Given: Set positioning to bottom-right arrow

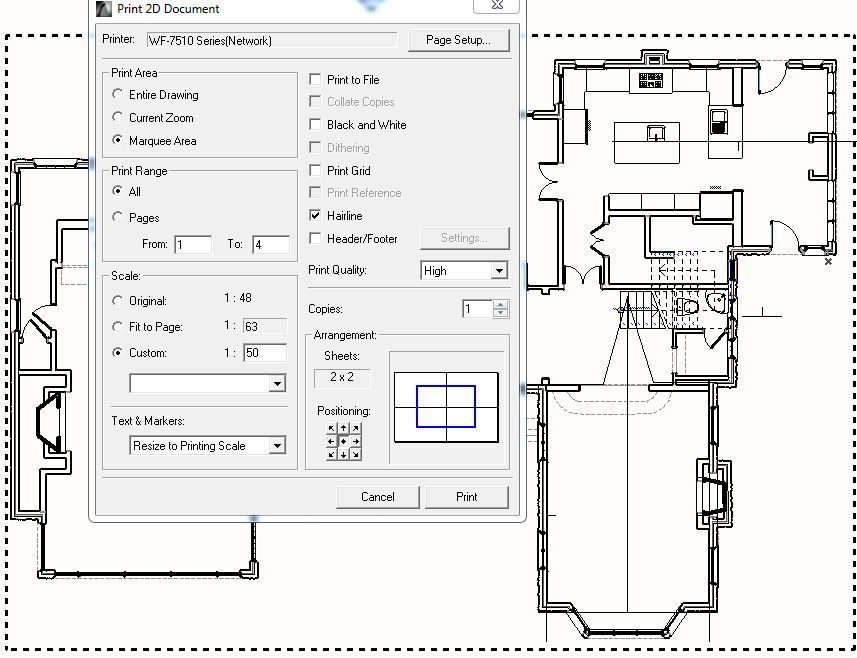Looking at the screenshot, I should 355,454.
